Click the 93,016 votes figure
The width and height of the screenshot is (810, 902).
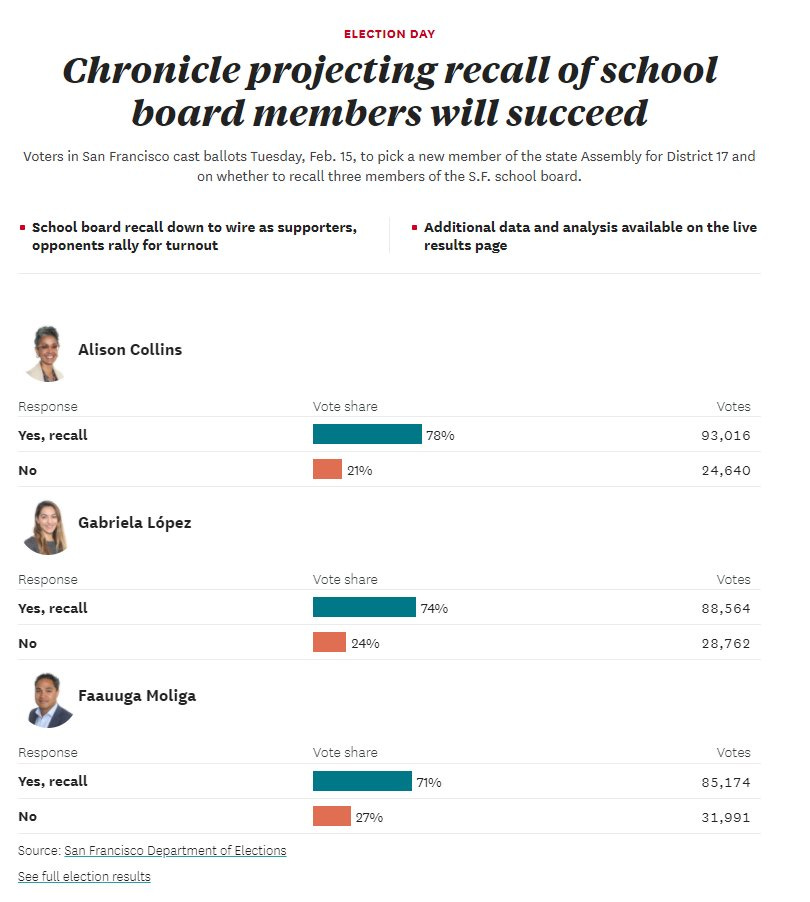pos(725,435)
